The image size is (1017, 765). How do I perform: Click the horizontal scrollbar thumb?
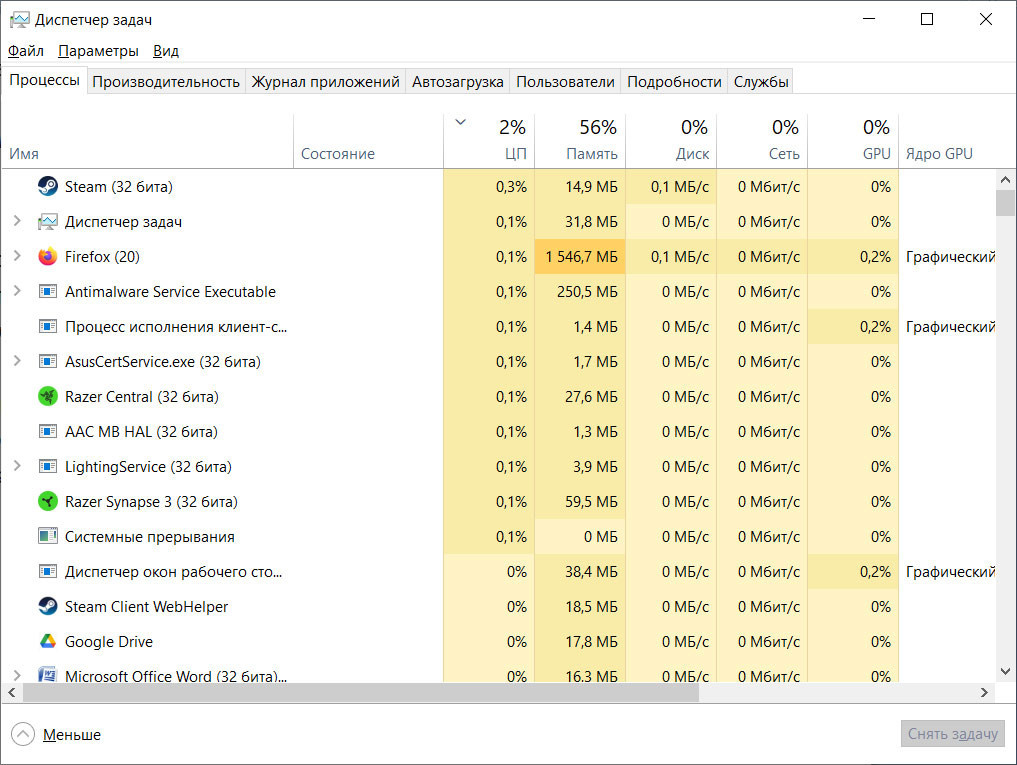pyautogui.click(x=361, y=692)
